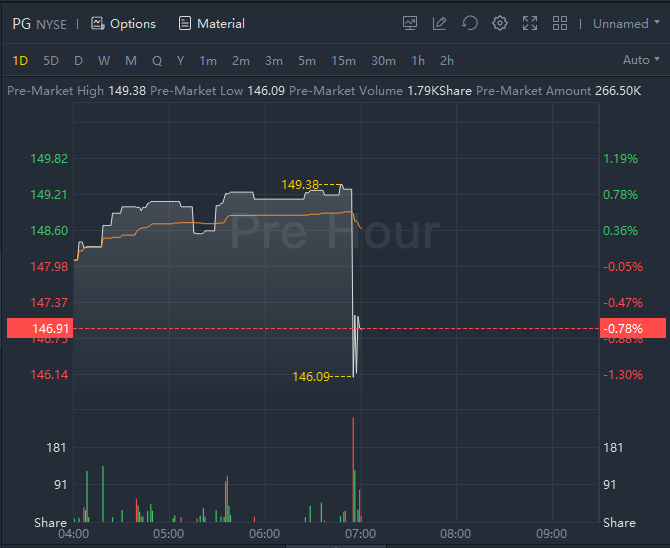Toggle fullscreen expand icon
Image resolution: width=670 pixels, height=548 pixels.
click(x=530, y=23)
